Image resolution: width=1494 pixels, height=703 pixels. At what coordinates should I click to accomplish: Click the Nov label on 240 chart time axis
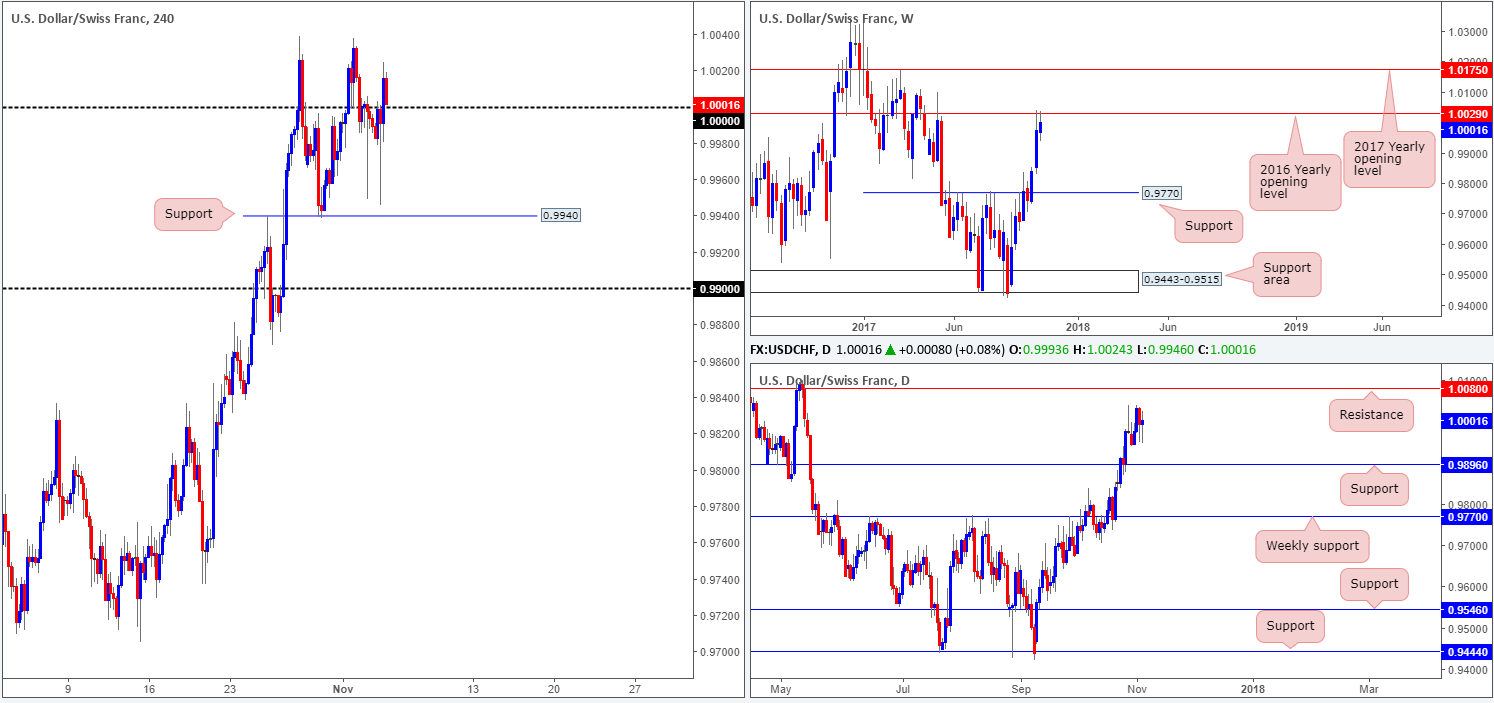point(343,689)
